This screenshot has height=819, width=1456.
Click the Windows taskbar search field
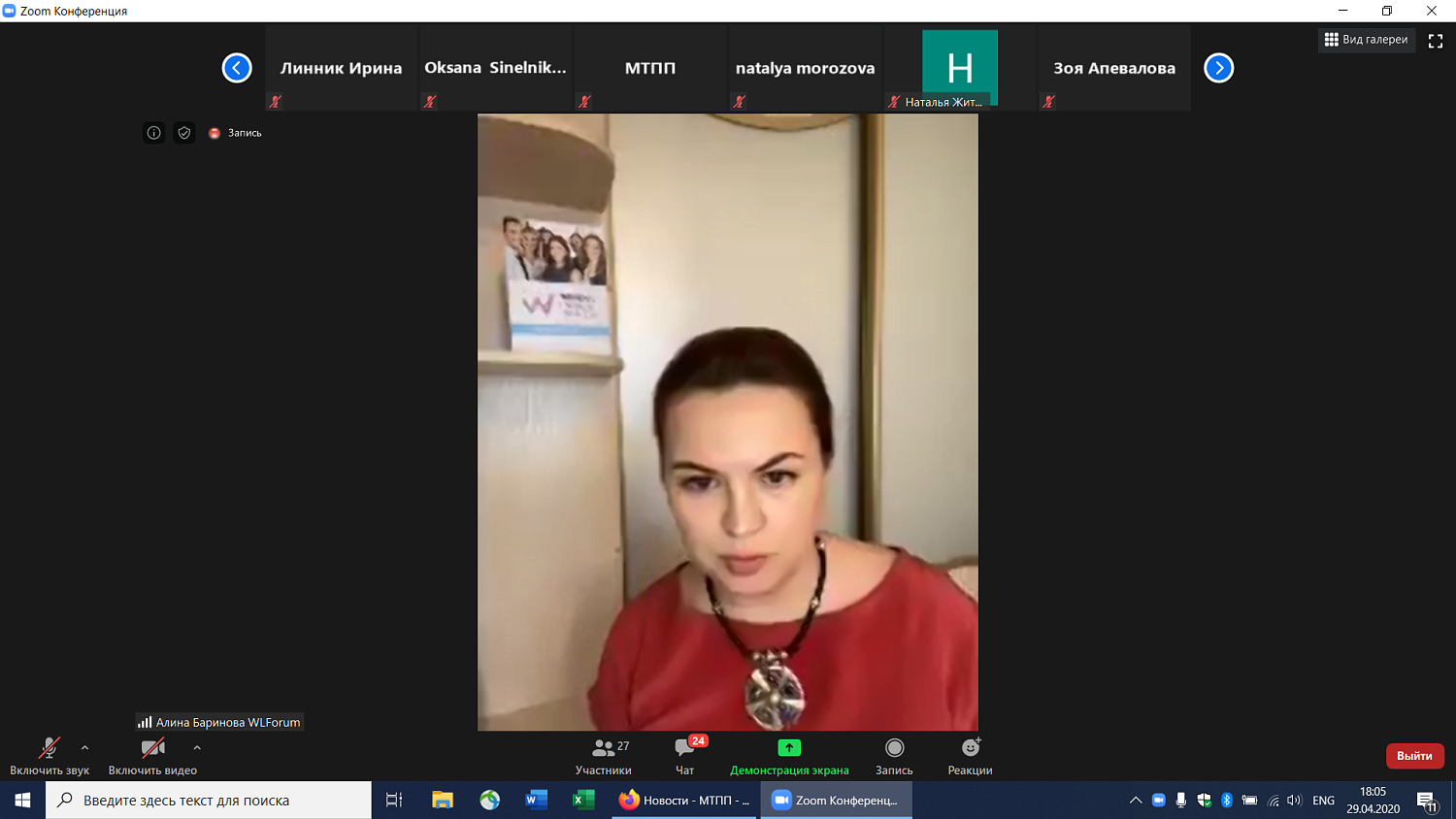coord(209,801)
